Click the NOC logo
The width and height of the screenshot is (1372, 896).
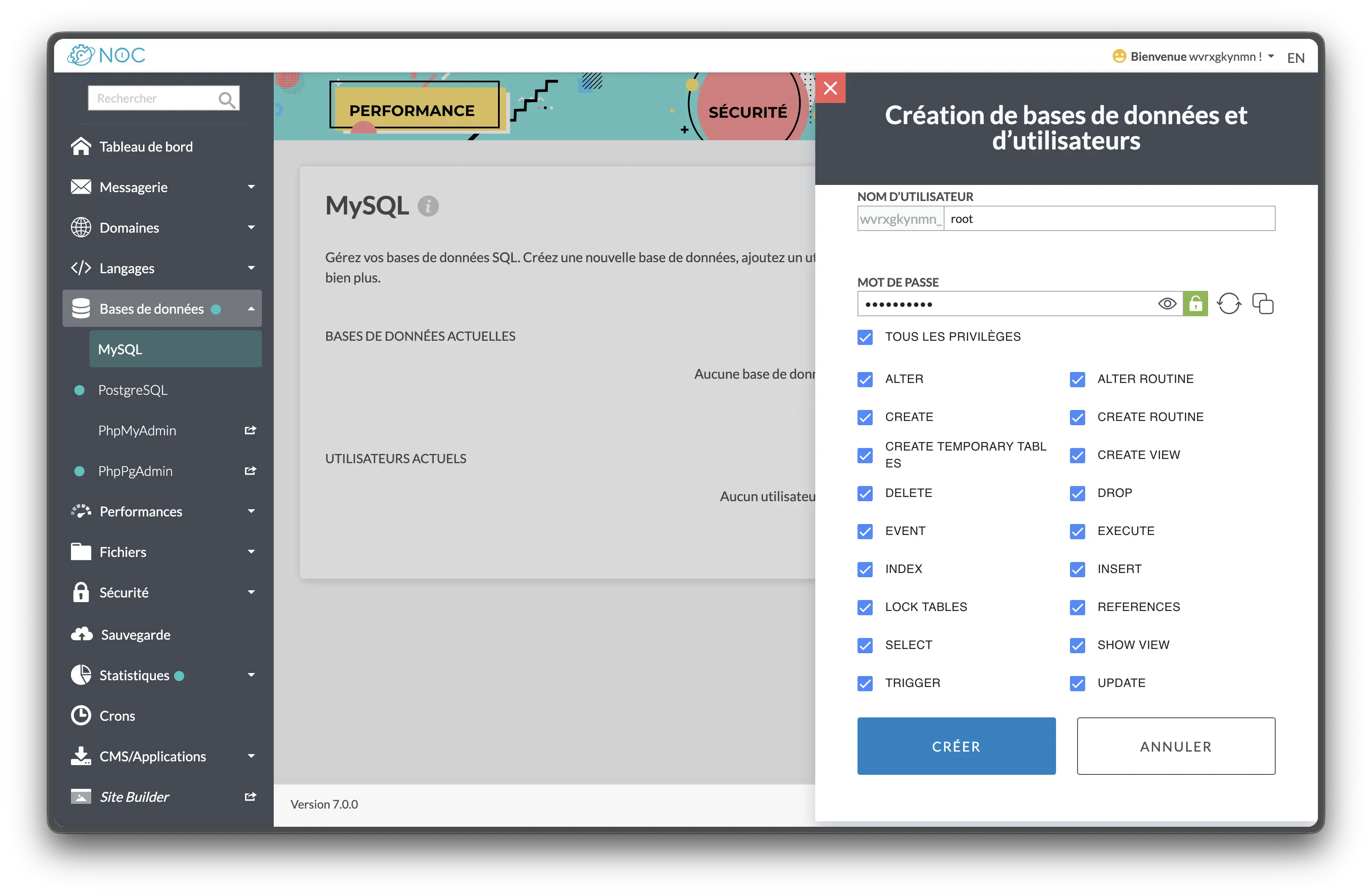tap(106, 55)
